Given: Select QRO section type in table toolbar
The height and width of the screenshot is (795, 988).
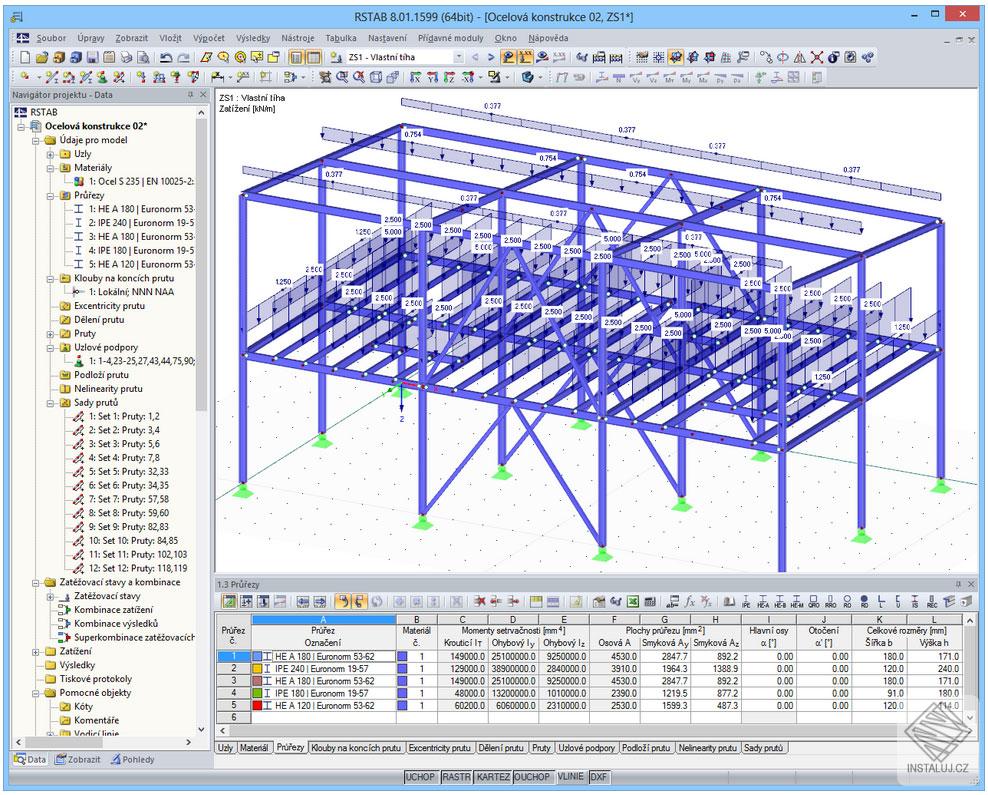Looking at the screenshot, I should point(813,602).
